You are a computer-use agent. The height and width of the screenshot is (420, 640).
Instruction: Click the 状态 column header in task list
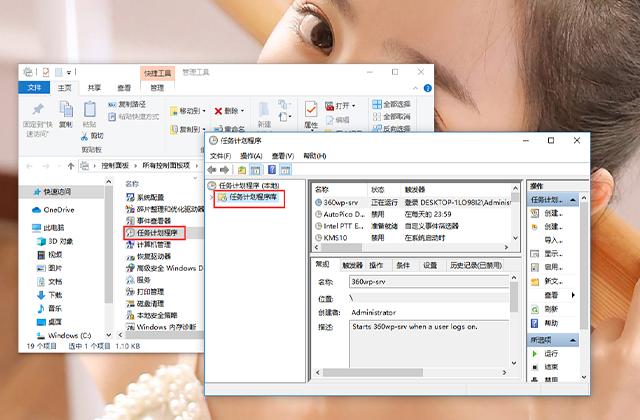(x=378, y=189)
